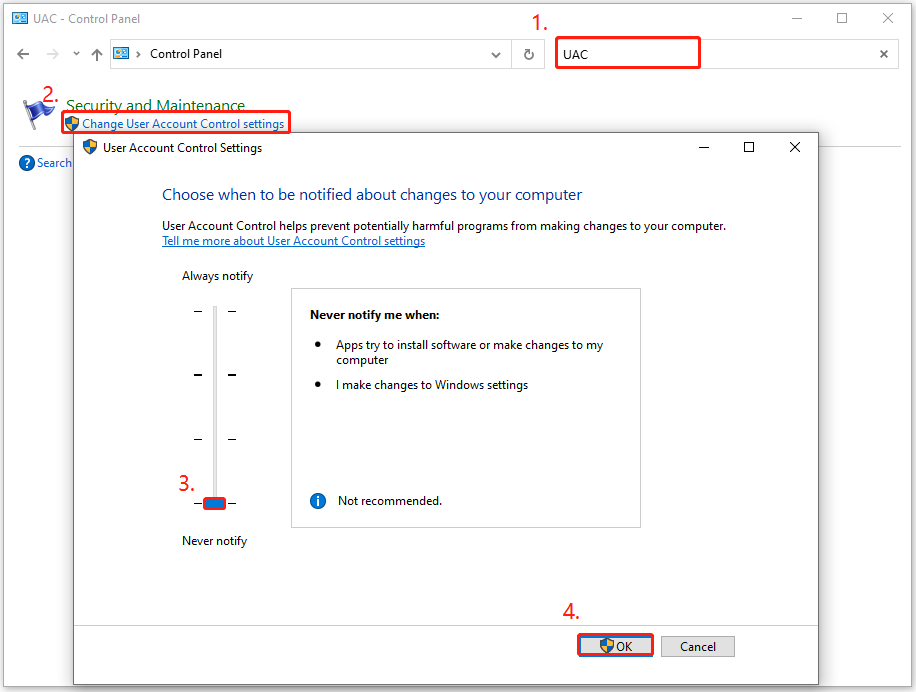Click the blue help icon beside Search
This screenshot has height=692, width=916.
click(27, 163)
